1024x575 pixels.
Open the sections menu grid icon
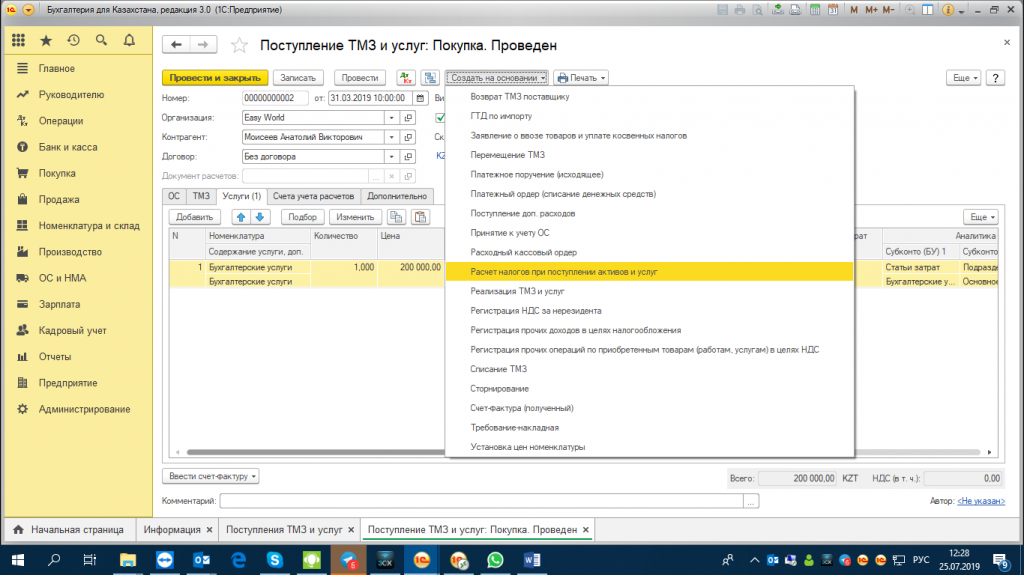click(x=18, y=41)
